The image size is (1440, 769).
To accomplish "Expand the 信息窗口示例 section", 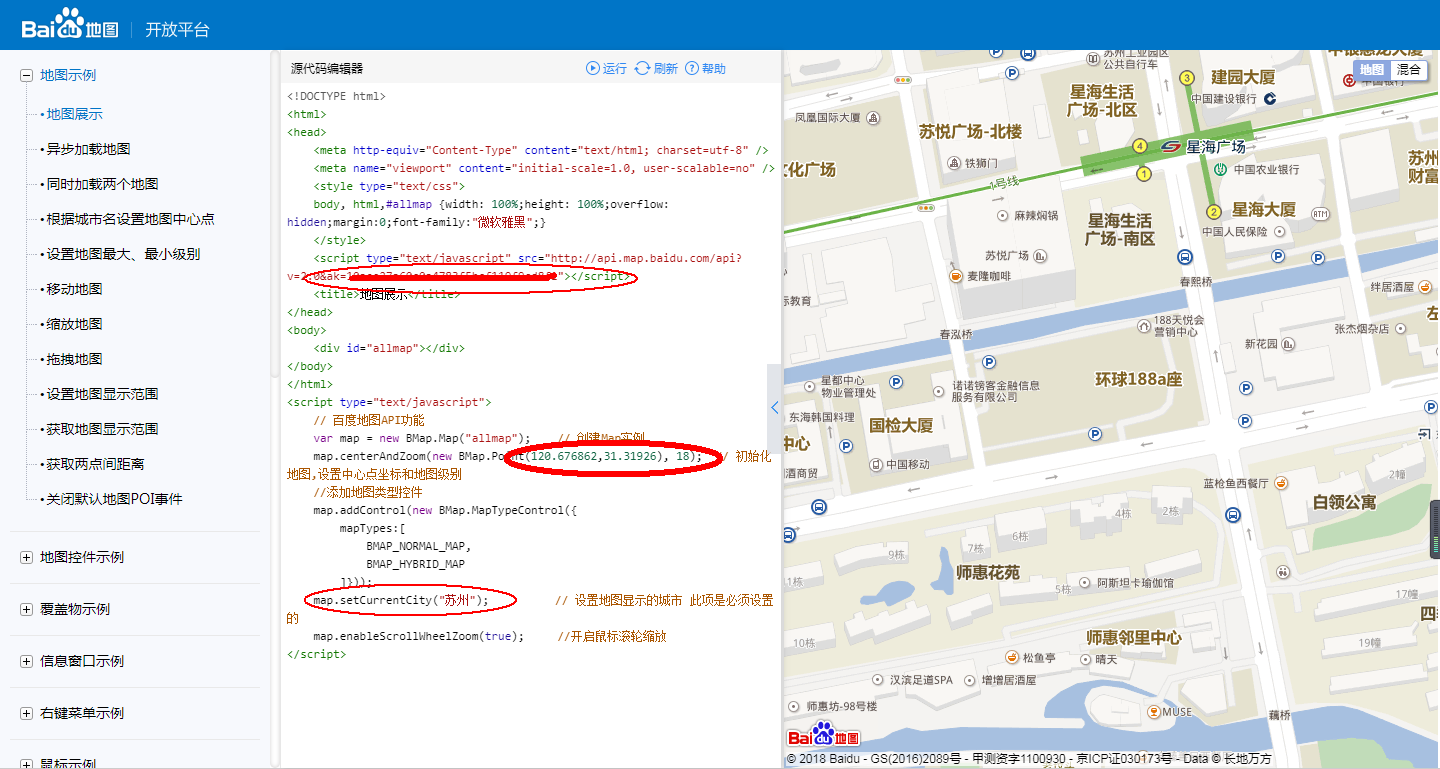I will click(x=26, y=661).
